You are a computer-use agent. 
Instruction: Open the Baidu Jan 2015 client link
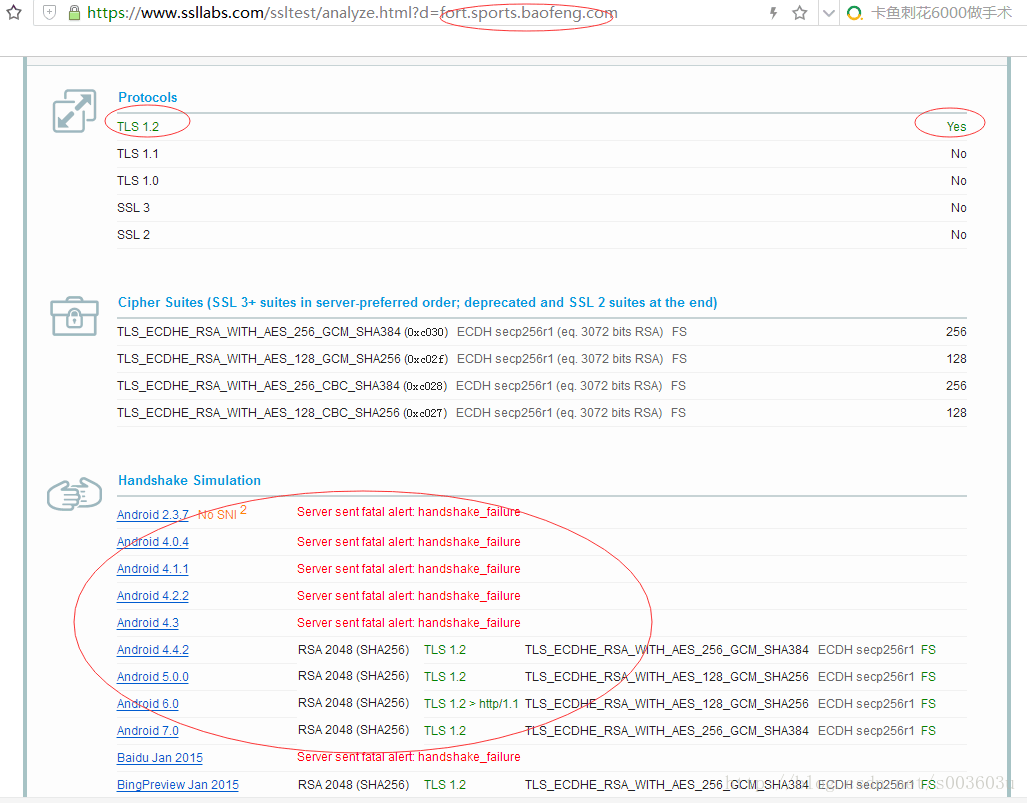coord(160,758)
